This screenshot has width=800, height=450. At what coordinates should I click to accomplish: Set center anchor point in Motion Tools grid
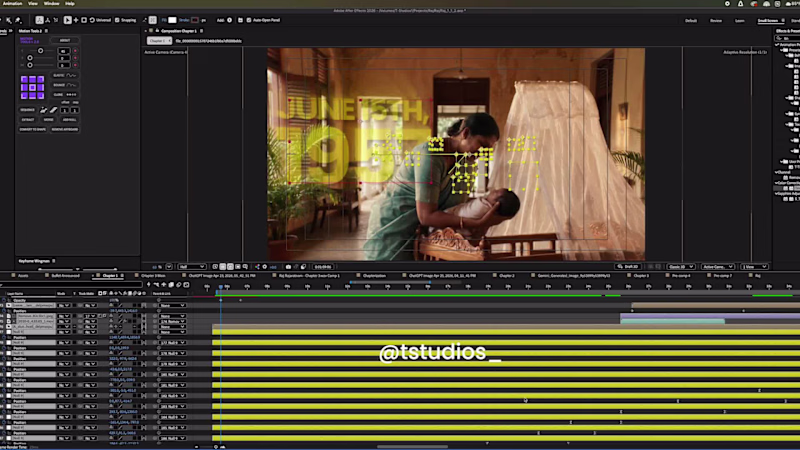(32, 87)
